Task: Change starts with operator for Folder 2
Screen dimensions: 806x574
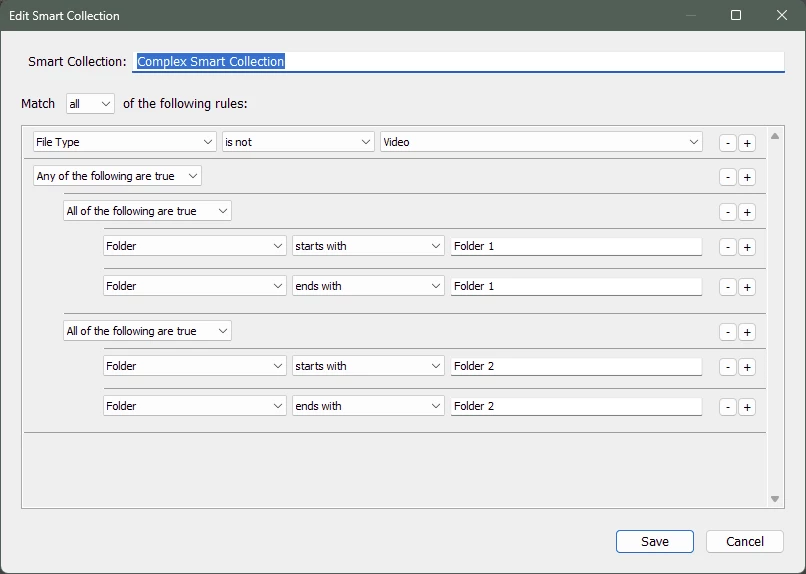Action: click(368, 366)
